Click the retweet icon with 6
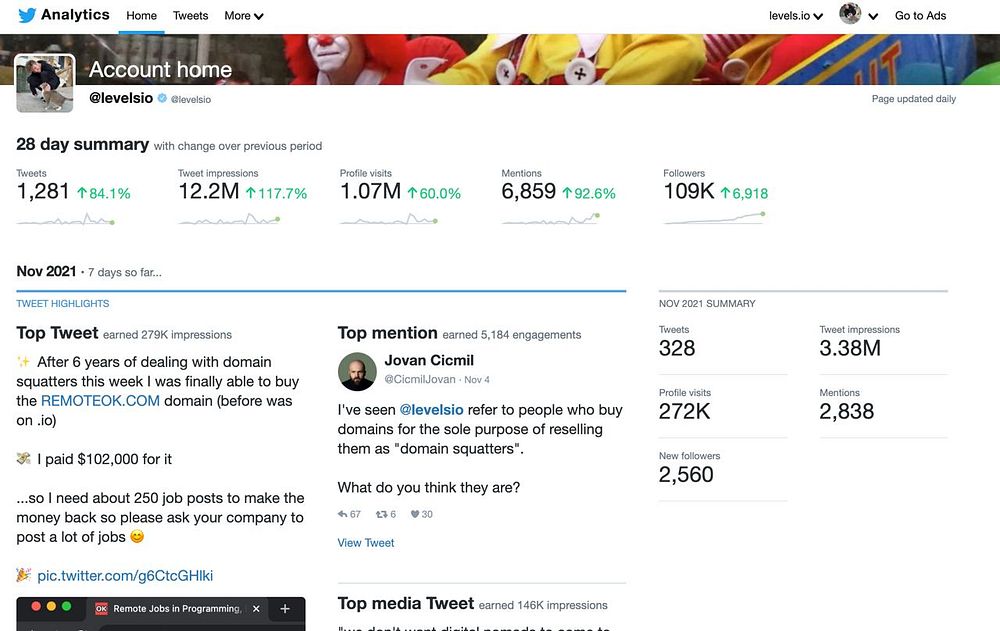This screenshot has width=1000, height=631. 381,514
